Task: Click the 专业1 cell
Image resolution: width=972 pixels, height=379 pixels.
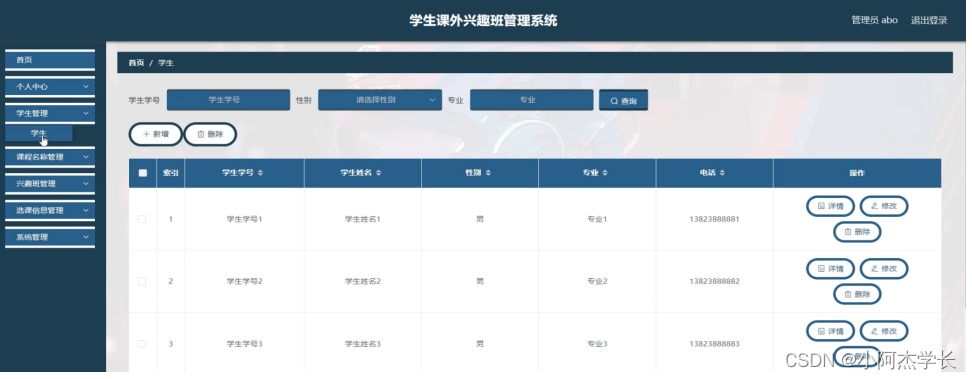Action: click(x=597, y=219)
